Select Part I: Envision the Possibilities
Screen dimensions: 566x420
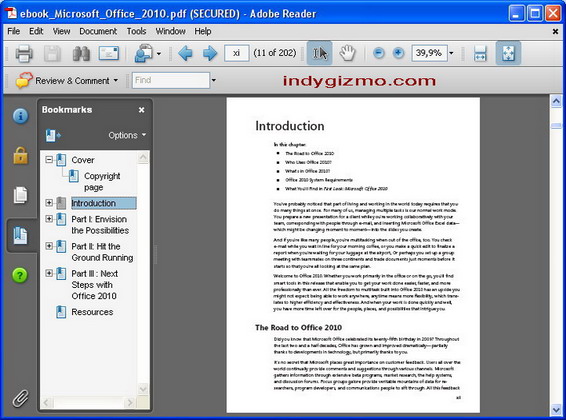(100, 225)
